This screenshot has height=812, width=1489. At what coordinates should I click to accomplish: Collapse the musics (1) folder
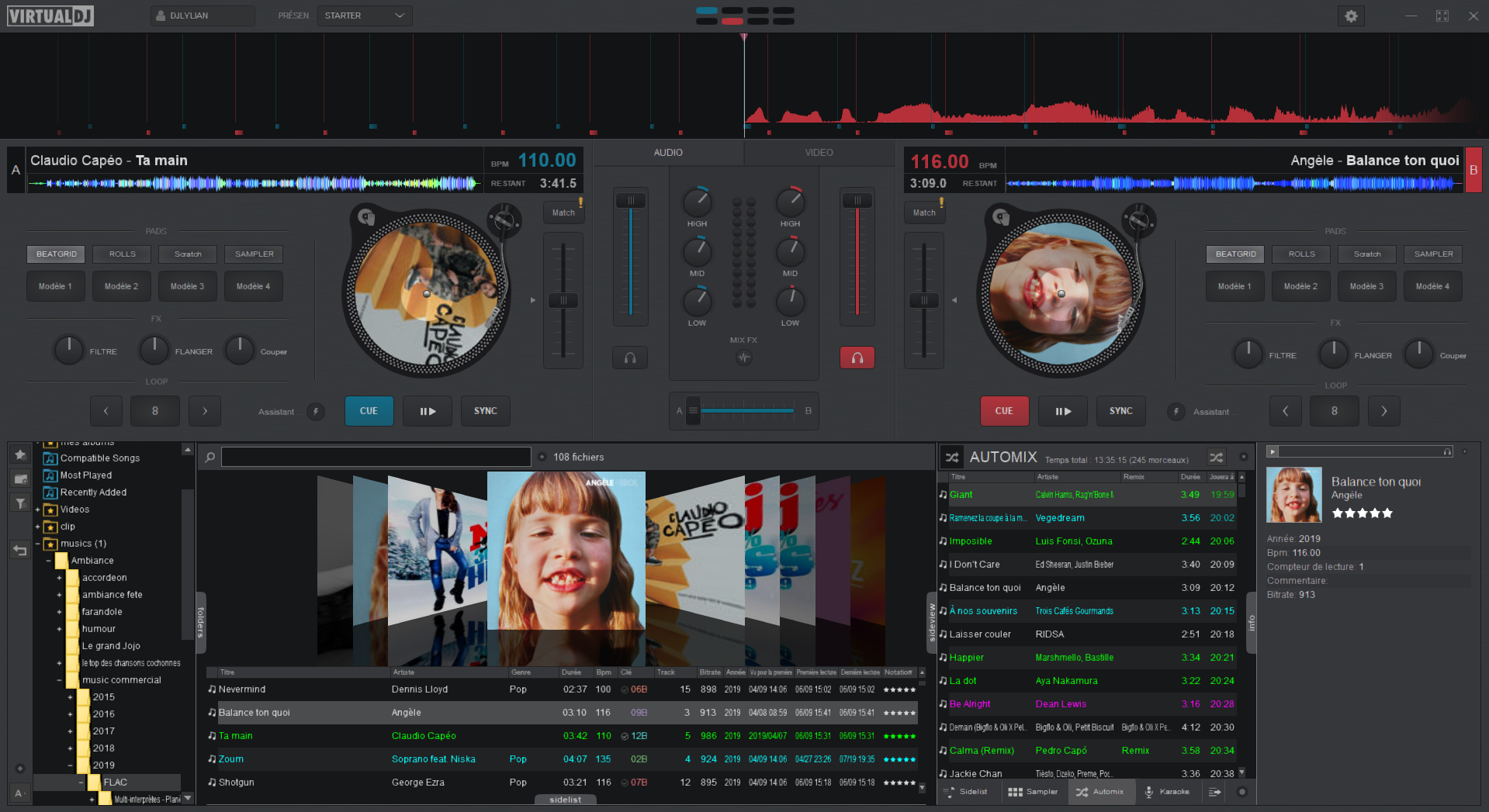tap(37, 544)
